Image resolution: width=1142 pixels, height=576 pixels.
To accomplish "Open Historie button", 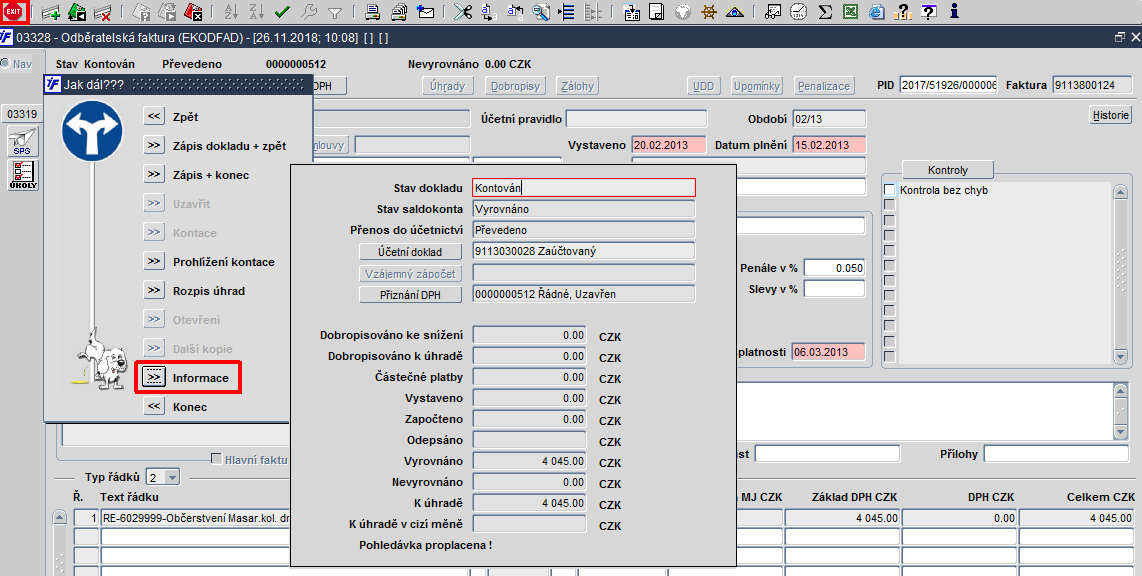I will (1111, 115).
